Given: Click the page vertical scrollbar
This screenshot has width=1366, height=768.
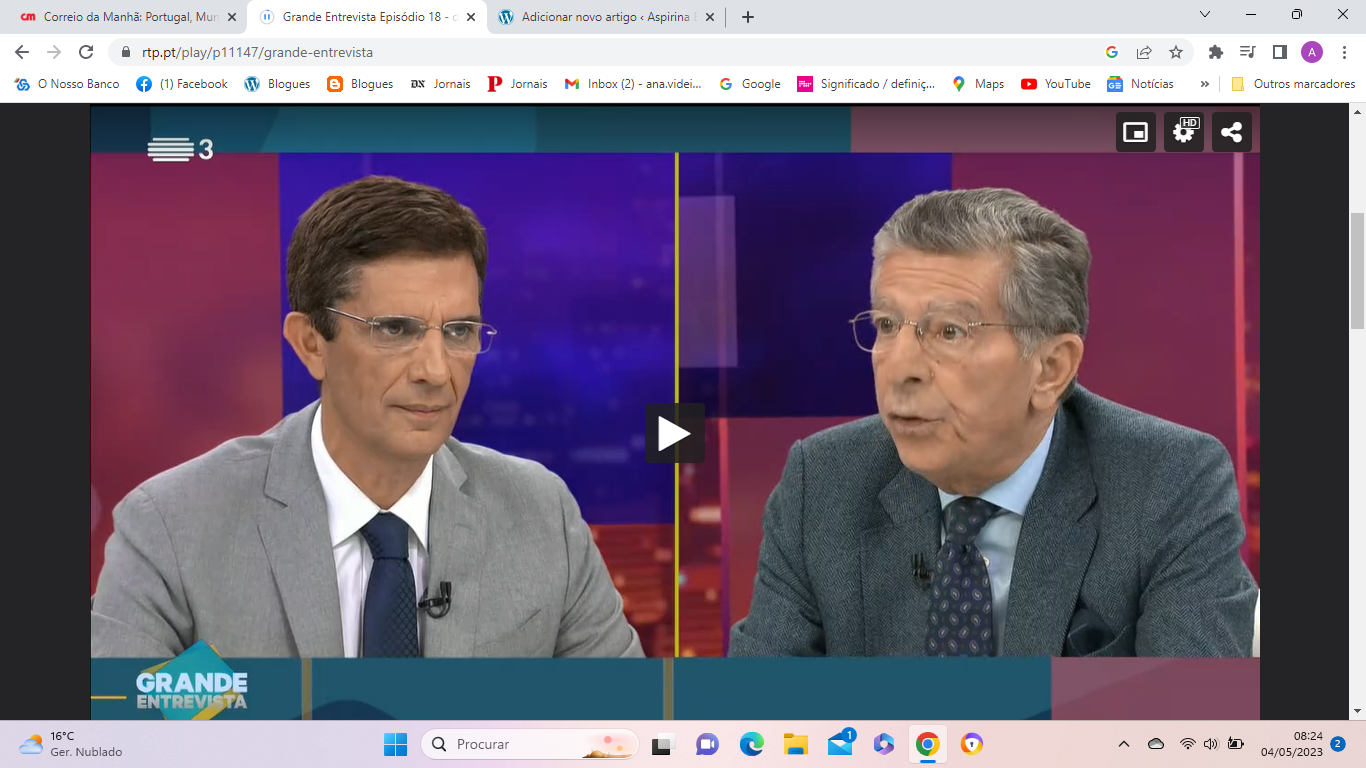Looking at the screenshot, I should pos(1357,270).
